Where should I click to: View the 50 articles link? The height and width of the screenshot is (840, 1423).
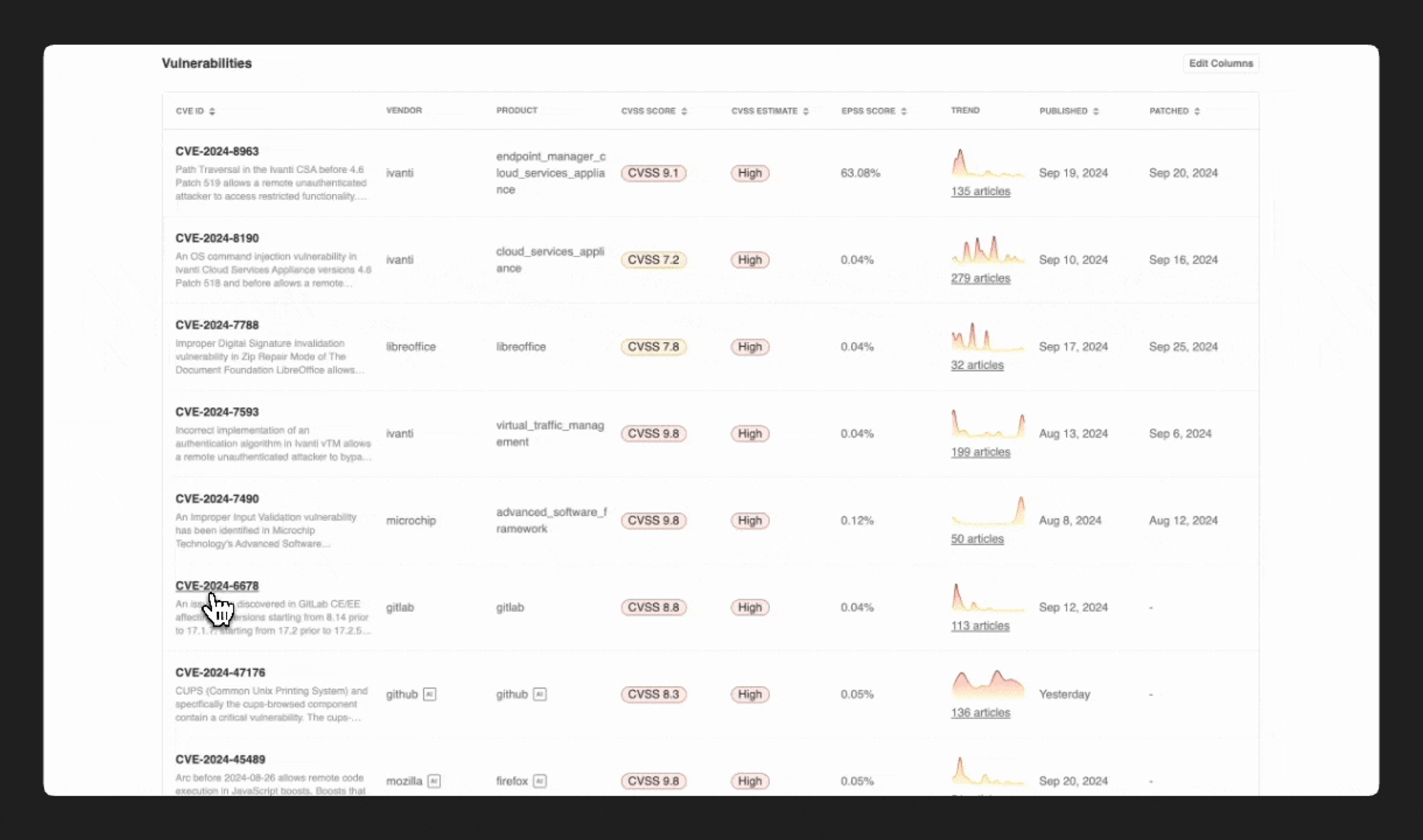(977, 538)
